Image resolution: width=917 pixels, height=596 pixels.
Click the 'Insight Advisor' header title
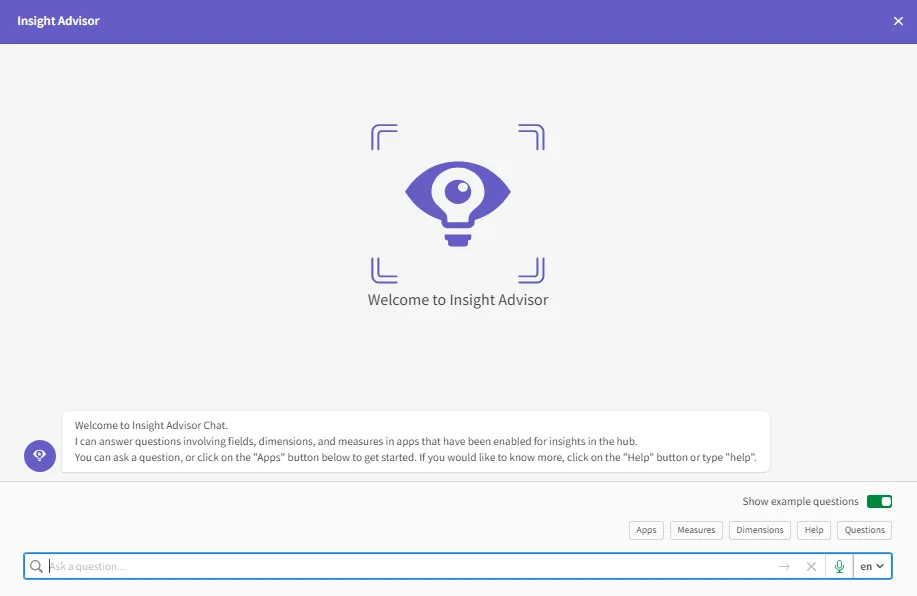coord(58,21)
